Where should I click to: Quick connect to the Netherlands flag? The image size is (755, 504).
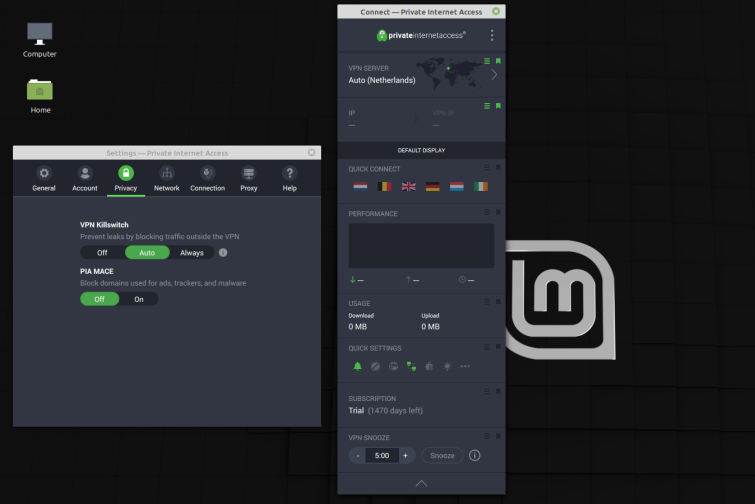360,186
